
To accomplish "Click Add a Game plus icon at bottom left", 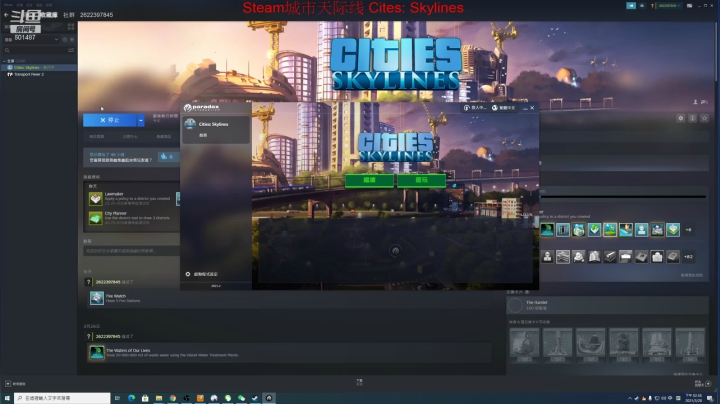I will click(8, 383).
